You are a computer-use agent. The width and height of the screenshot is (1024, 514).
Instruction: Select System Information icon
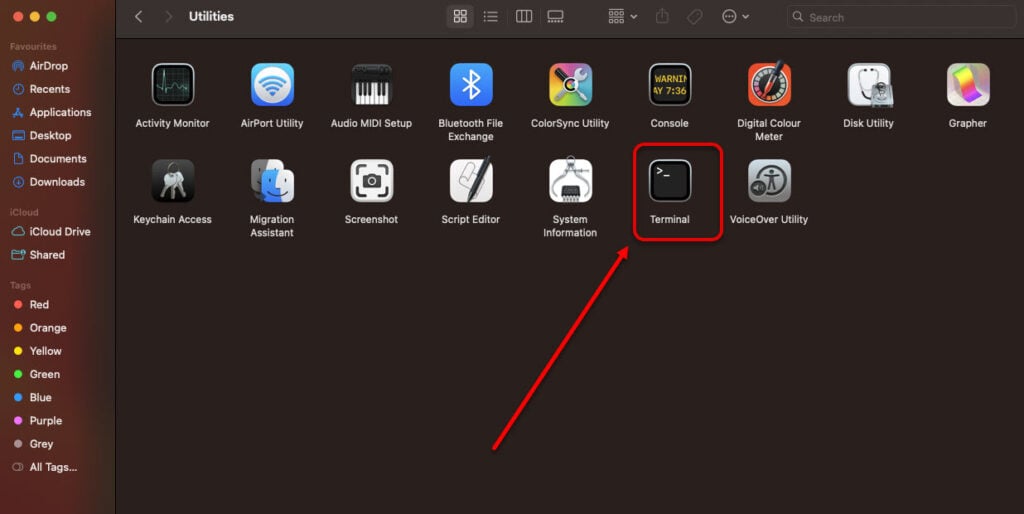pos(570,180)
